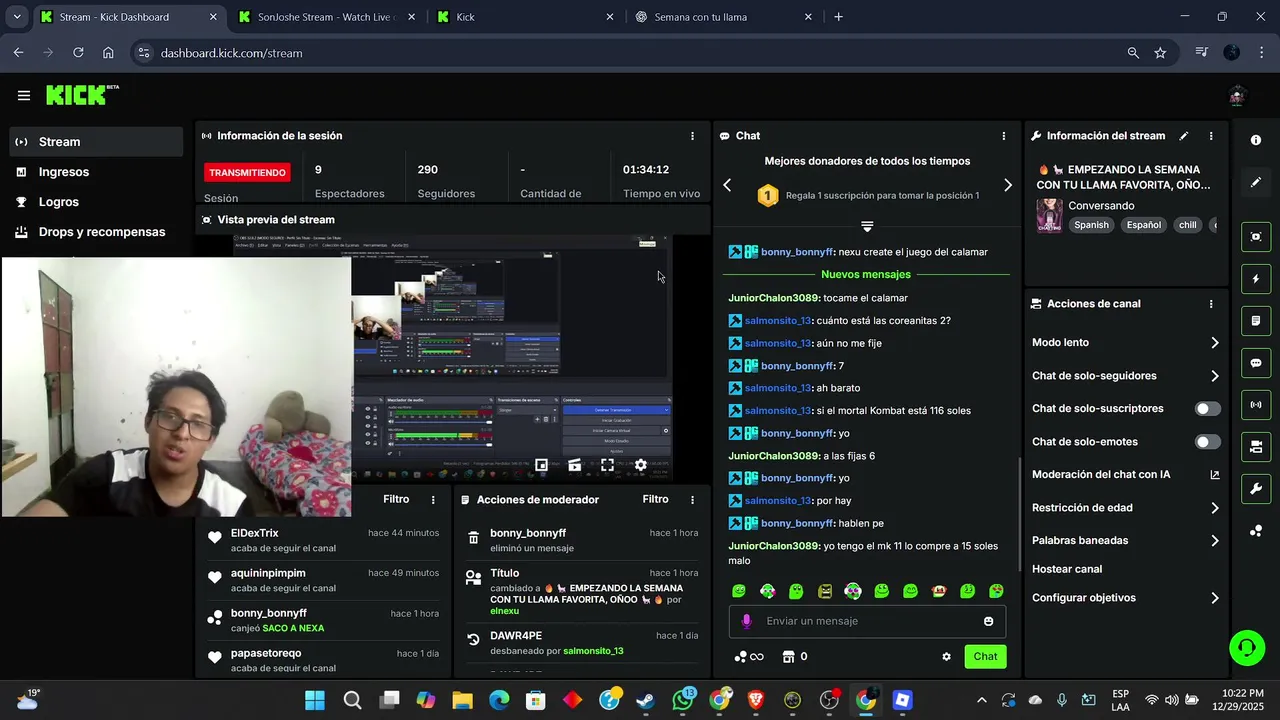Click the pencil edit icon in right sidebar
Screen dimensions: 1280x720
pos(1256,183)
